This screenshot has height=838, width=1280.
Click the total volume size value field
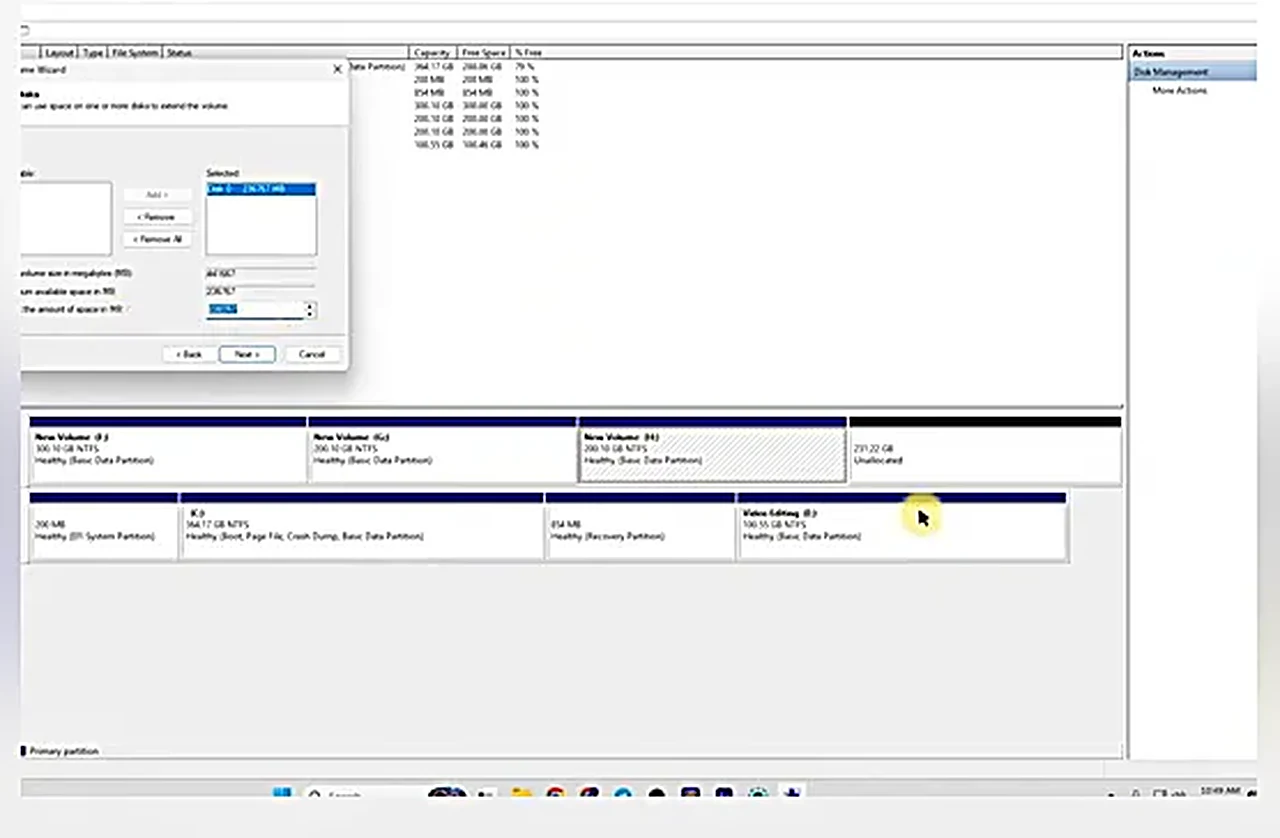point(260,273)
